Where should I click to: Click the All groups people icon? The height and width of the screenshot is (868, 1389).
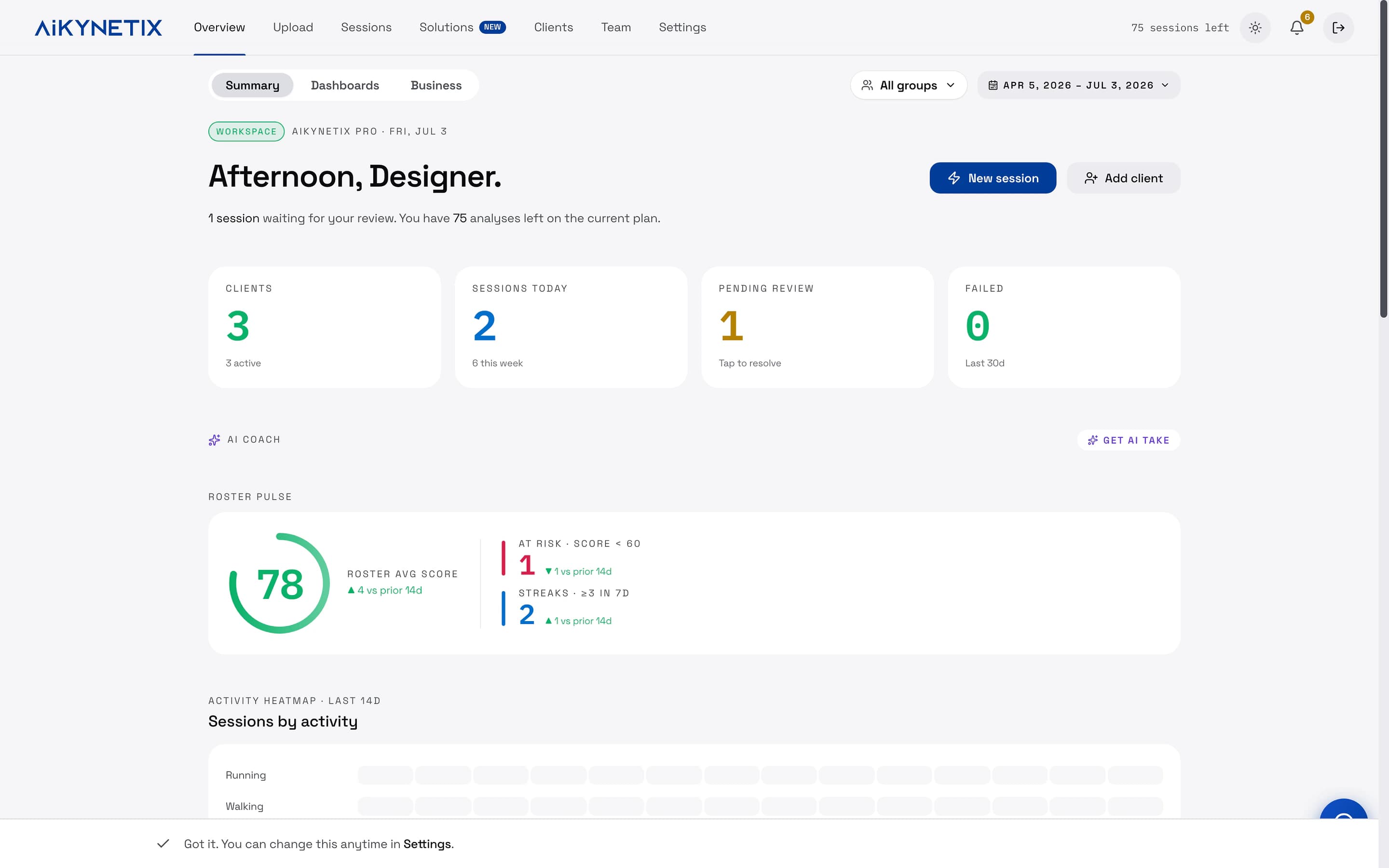[867, 85]
